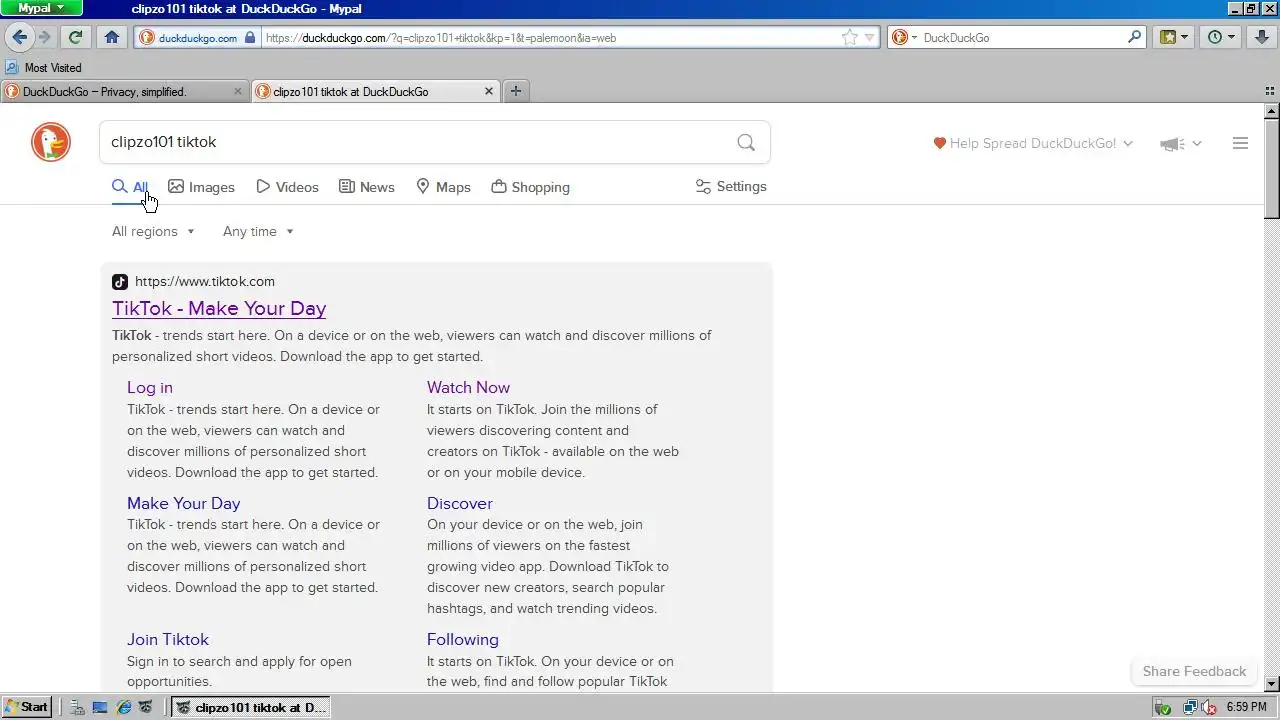
Task: Select the All results tab
Action: [130, 187]
